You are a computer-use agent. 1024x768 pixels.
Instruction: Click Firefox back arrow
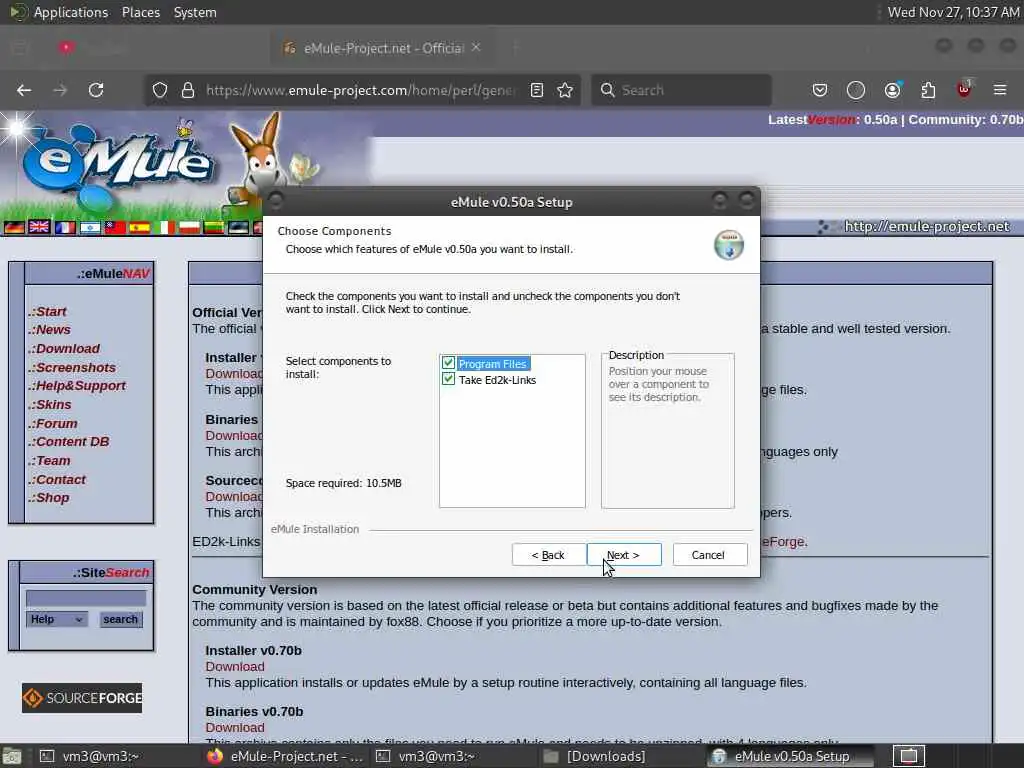[24, 90]
